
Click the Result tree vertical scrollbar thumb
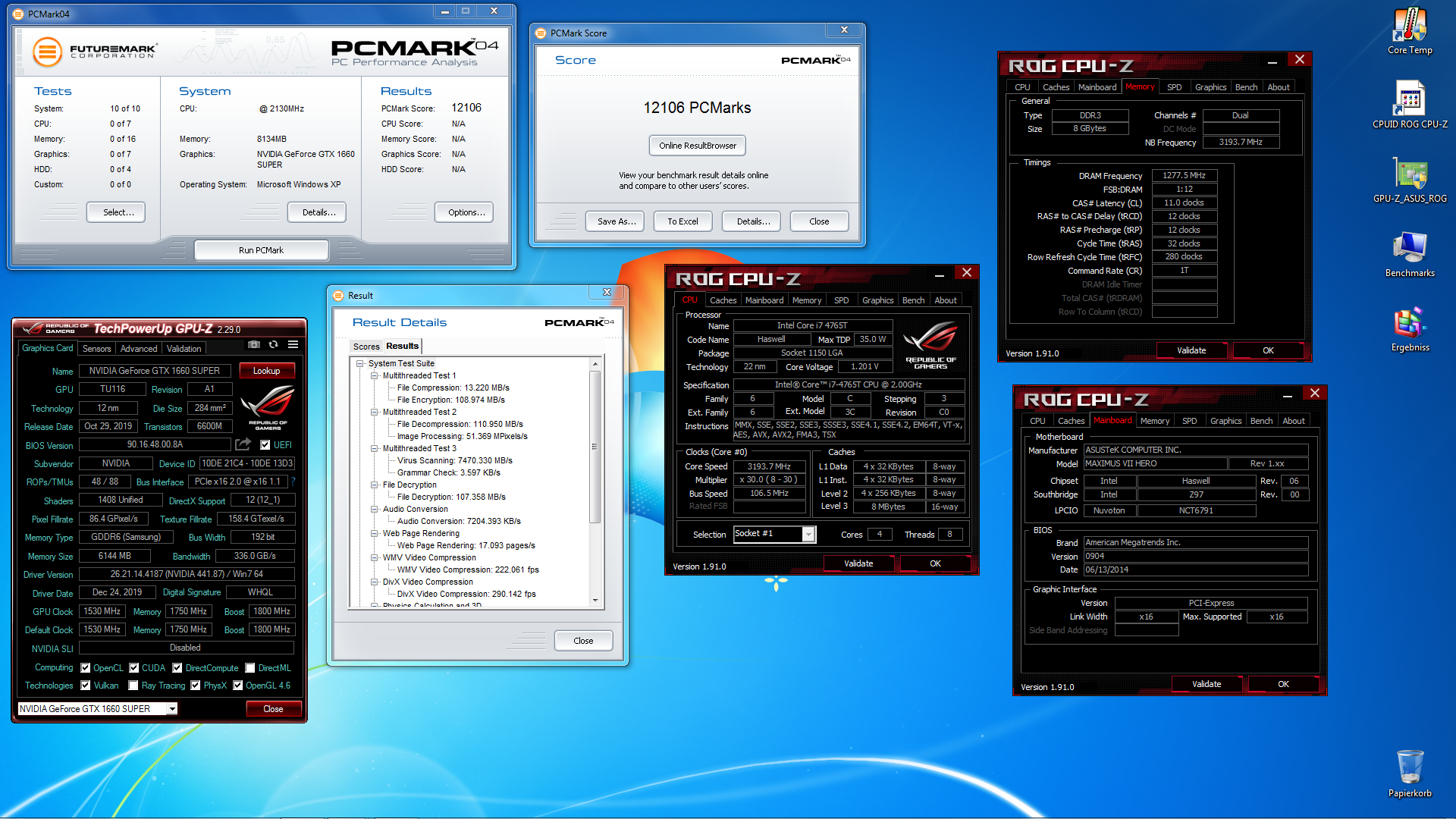[x=595, y=447]
